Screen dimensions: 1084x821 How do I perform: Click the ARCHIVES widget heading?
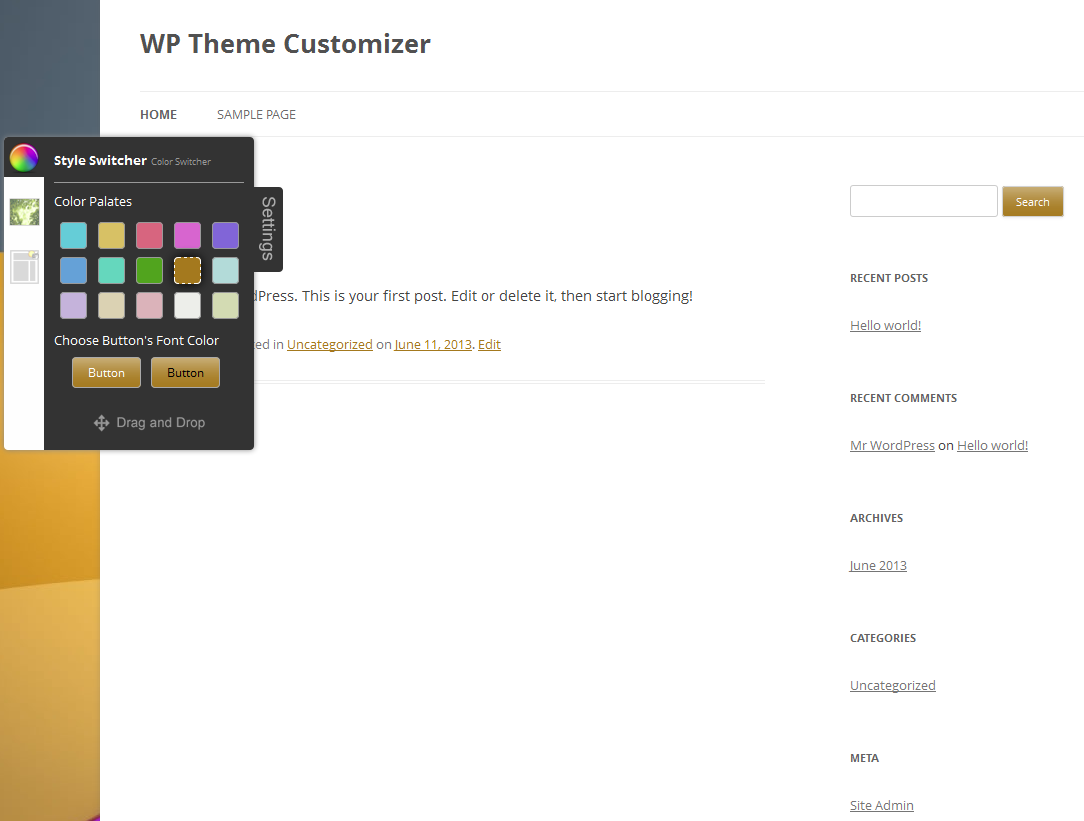point(877,518)
